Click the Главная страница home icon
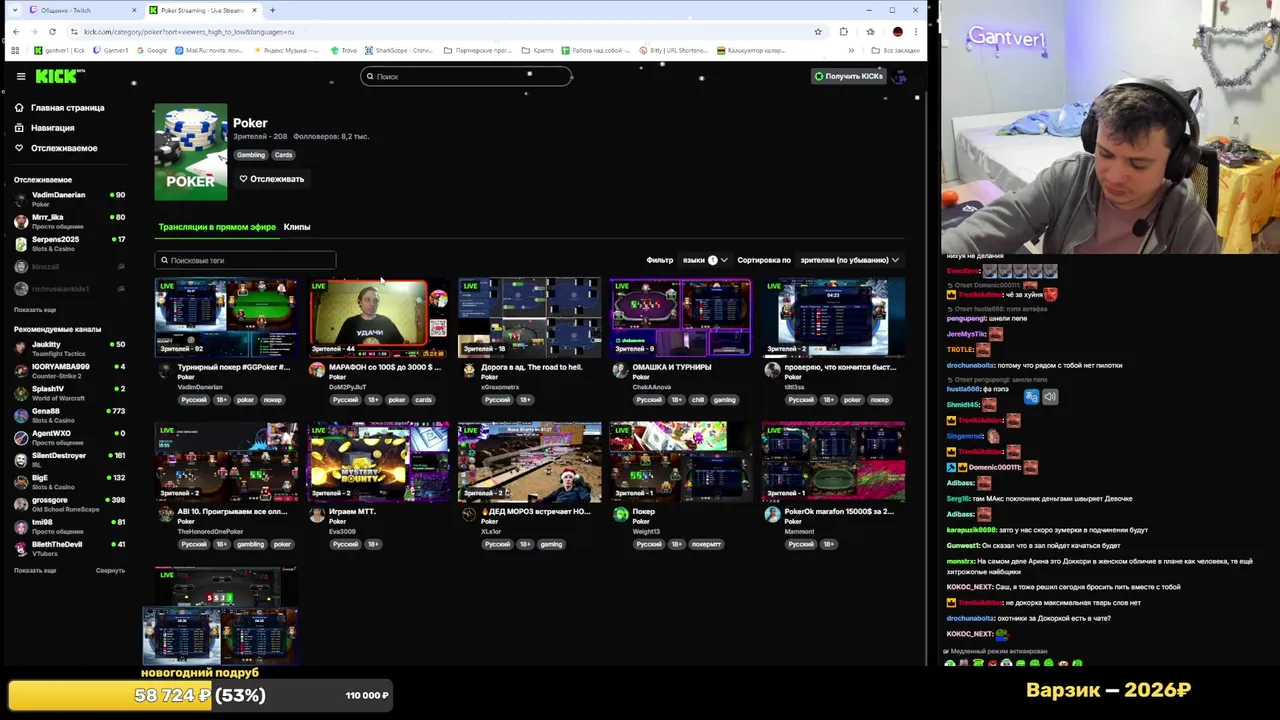This screenshot has height=720, width=1280. (19, 107)
